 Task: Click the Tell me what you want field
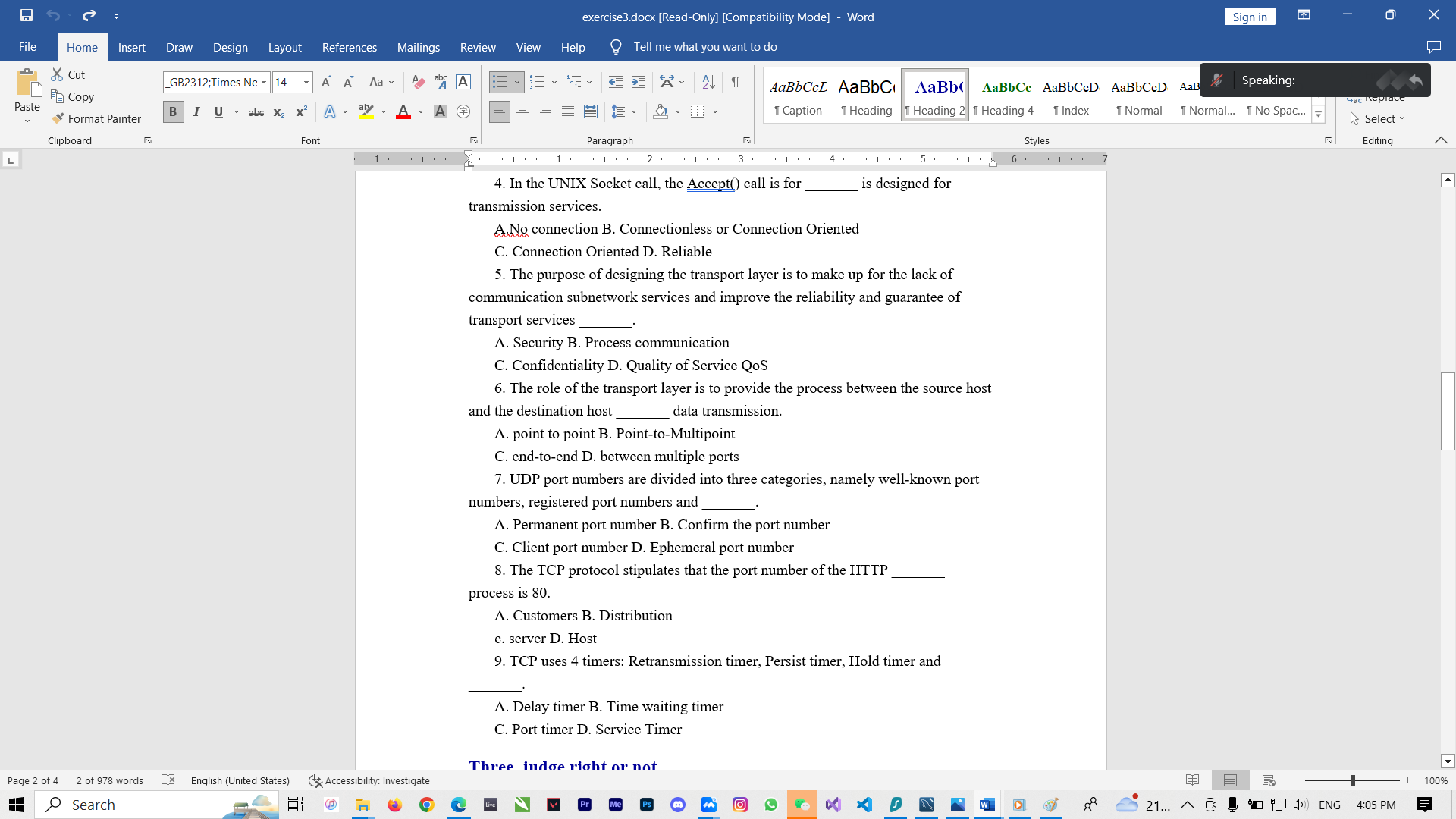(705, 47)
